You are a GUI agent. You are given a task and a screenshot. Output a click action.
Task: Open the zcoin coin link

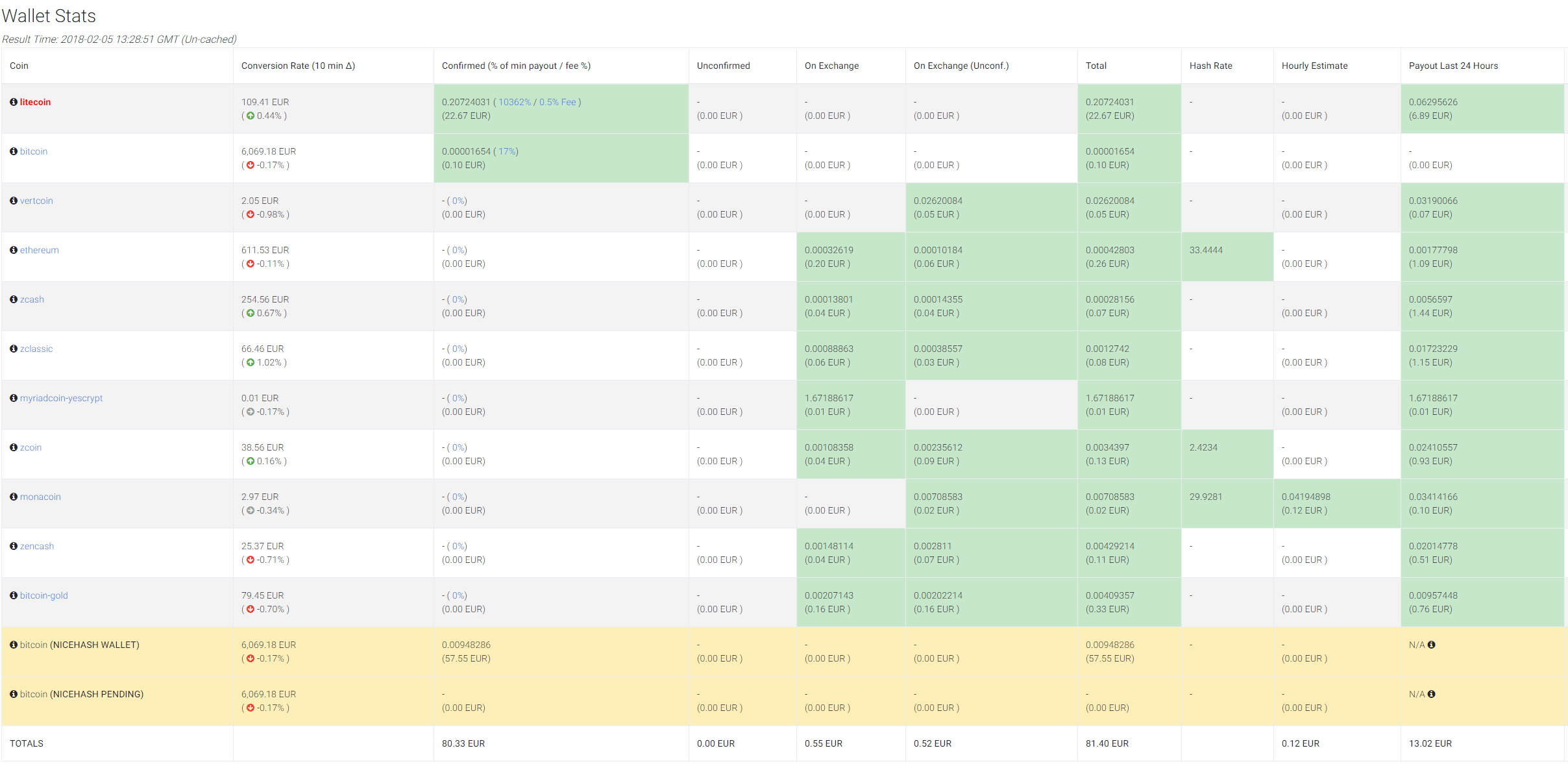31,447
